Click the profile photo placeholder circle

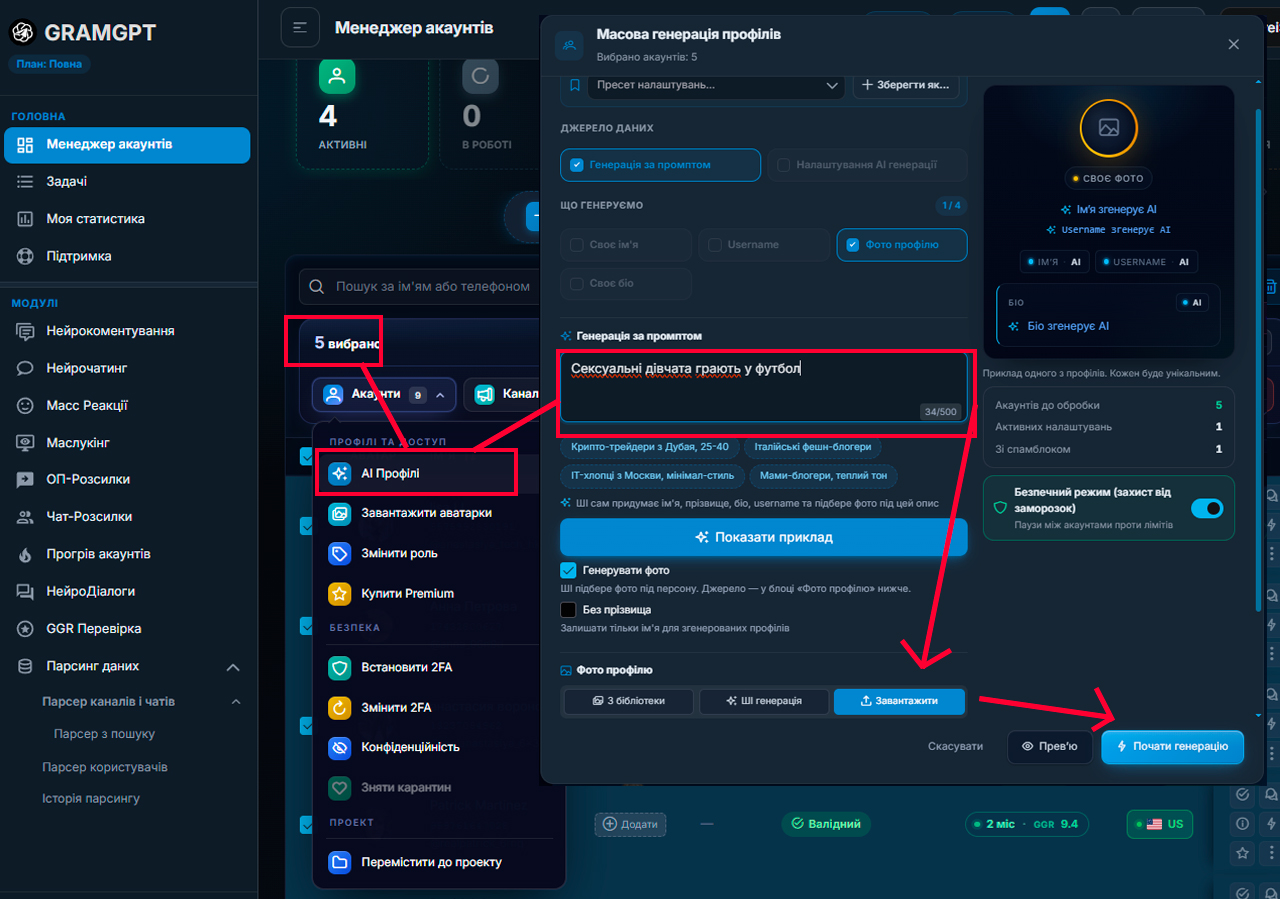[1108, 127]
